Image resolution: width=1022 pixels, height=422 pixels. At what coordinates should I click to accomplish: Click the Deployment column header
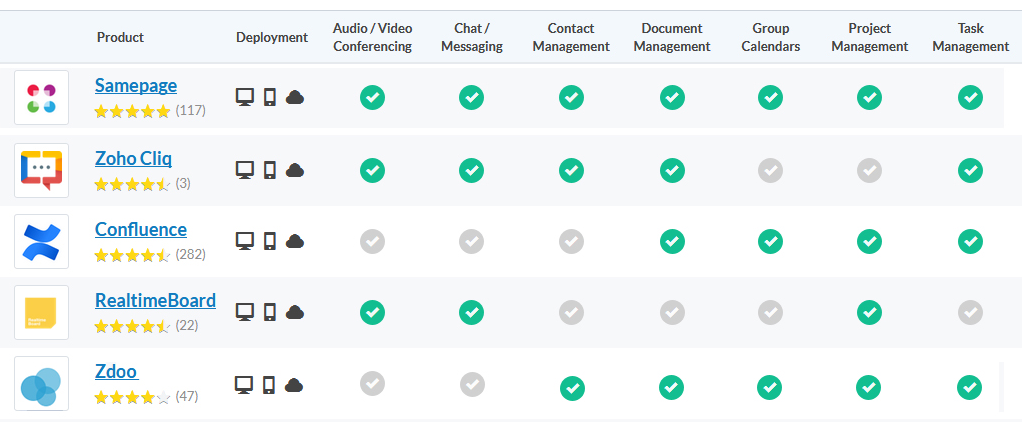point(272,37)
